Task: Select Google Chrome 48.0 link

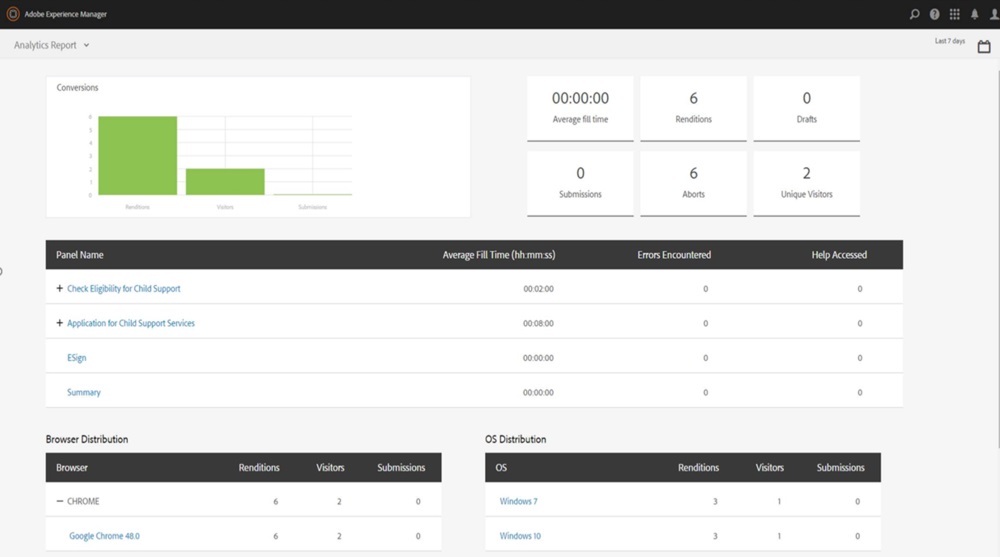Action: click(x=104, y=536)
